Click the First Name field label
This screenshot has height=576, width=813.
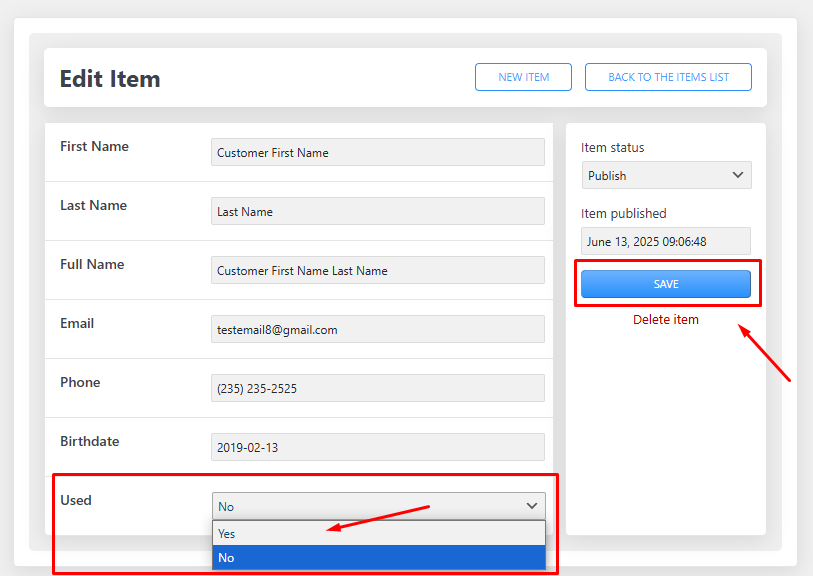point(94,146)
